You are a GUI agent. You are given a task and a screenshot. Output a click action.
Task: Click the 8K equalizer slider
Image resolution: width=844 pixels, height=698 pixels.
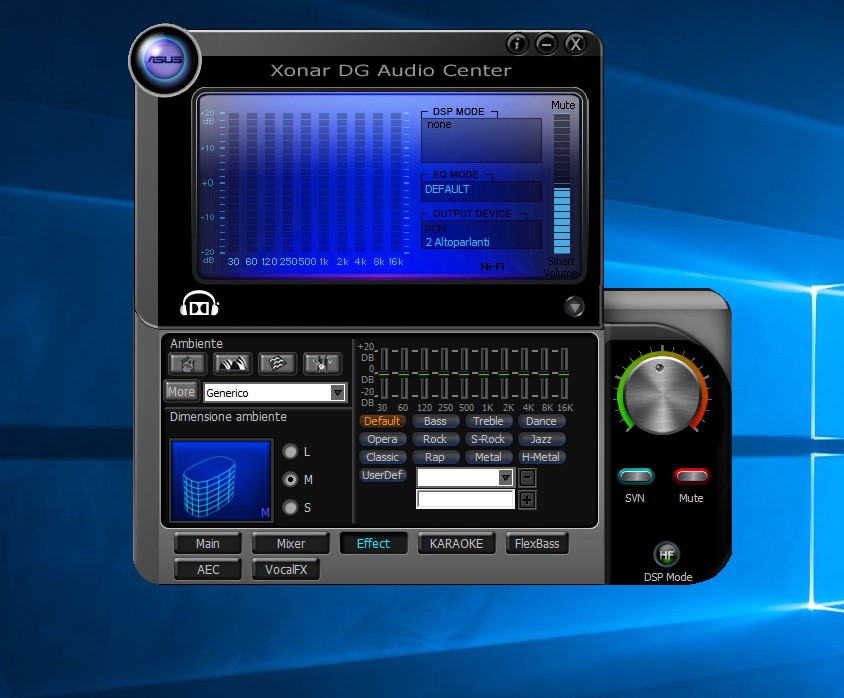click(x=544, y=373)
